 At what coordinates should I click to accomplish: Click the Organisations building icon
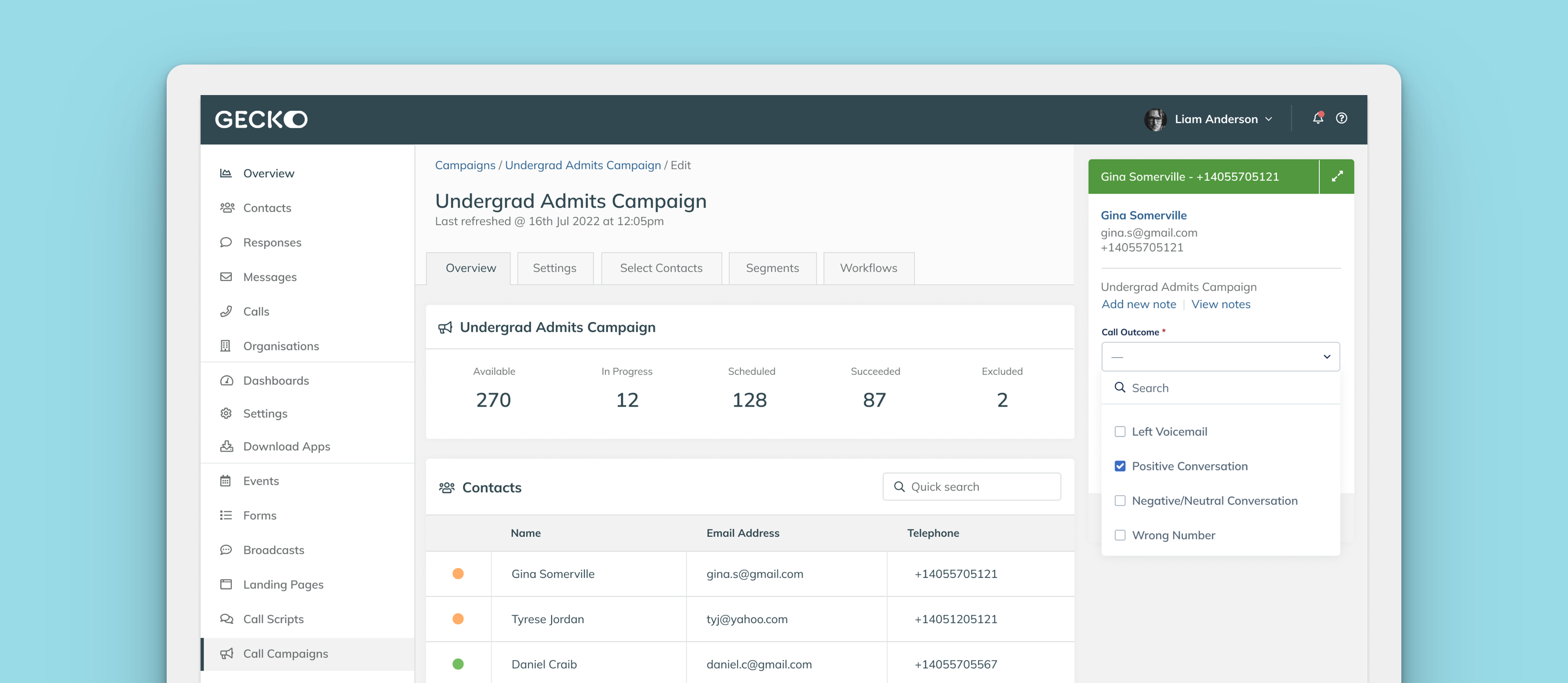(225, 346)
